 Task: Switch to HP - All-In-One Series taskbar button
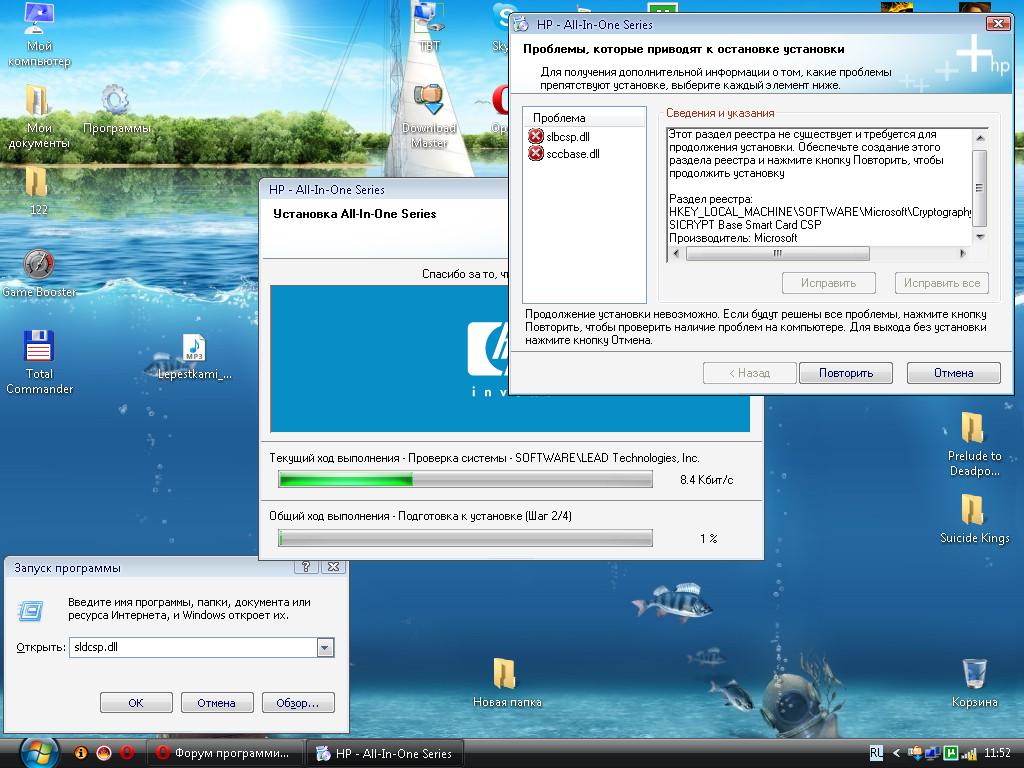385,753
